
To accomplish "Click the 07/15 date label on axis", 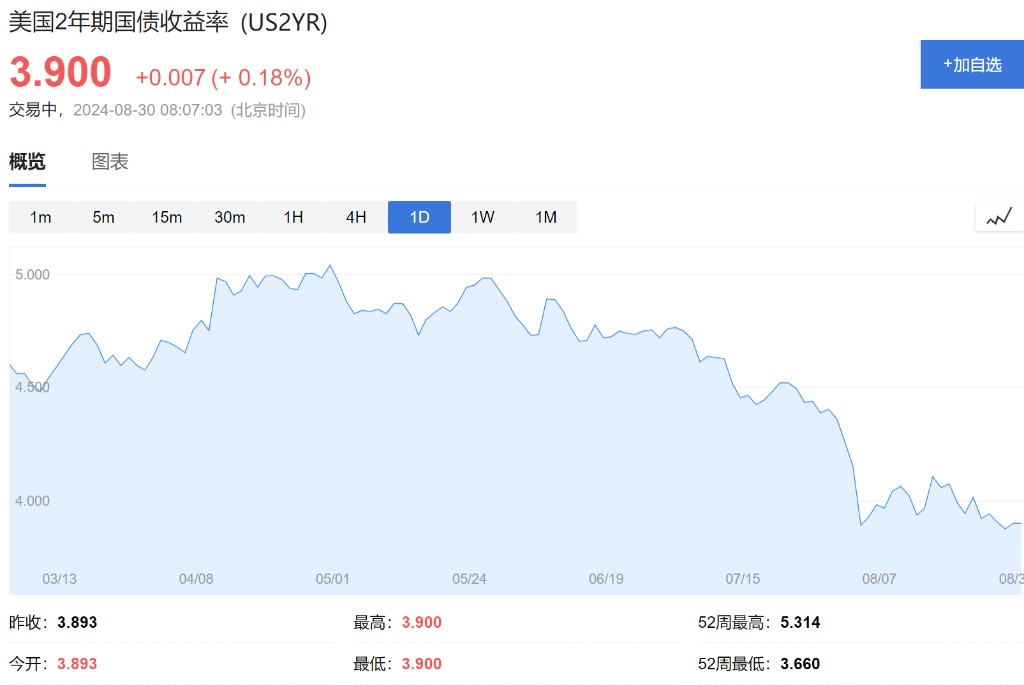I will pyautogui.click(x=743, y=579).
